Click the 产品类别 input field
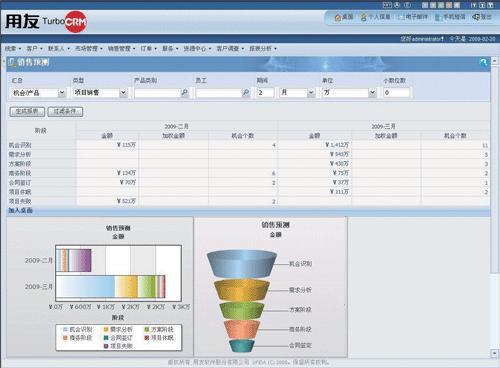 pos(157,93)
